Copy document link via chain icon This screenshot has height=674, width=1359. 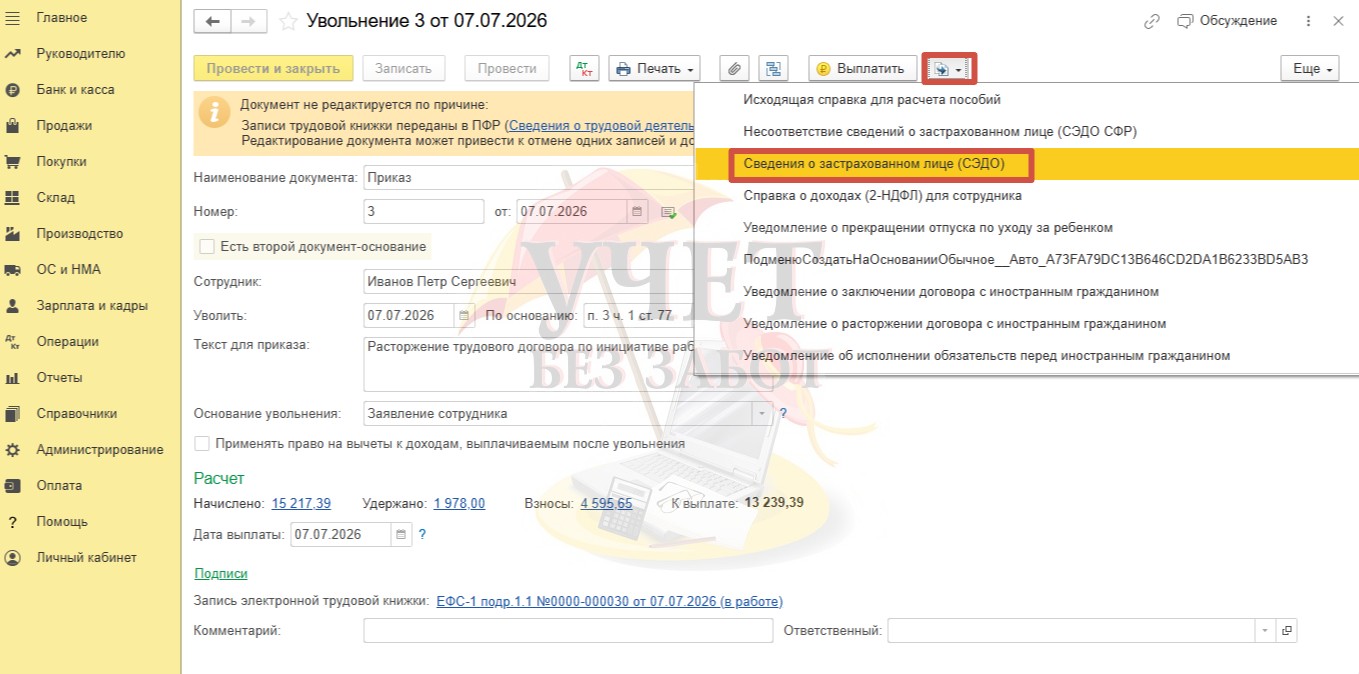[x=1152, y=21]
